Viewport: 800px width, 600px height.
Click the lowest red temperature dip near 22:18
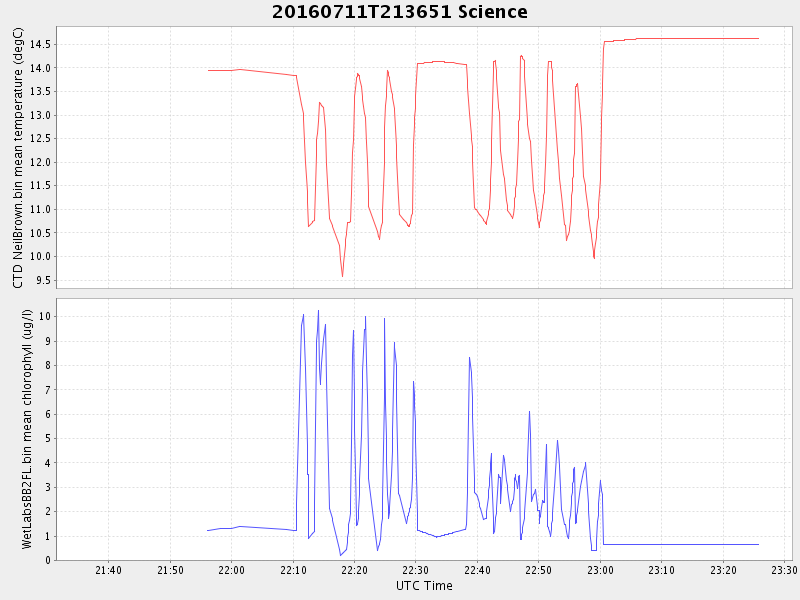[342, 276]
